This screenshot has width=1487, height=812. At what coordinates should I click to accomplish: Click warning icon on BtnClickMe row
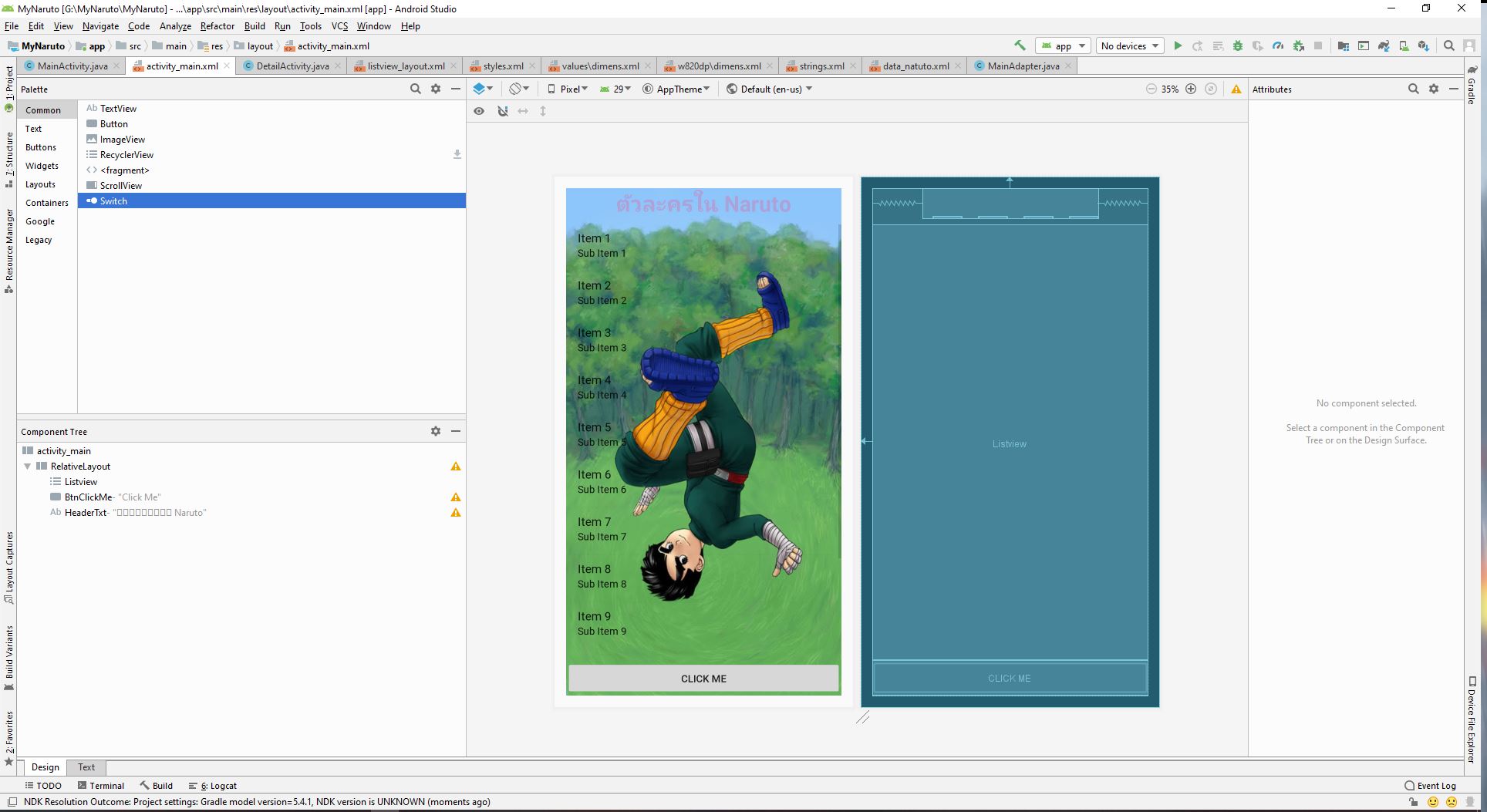pos(456,497)
